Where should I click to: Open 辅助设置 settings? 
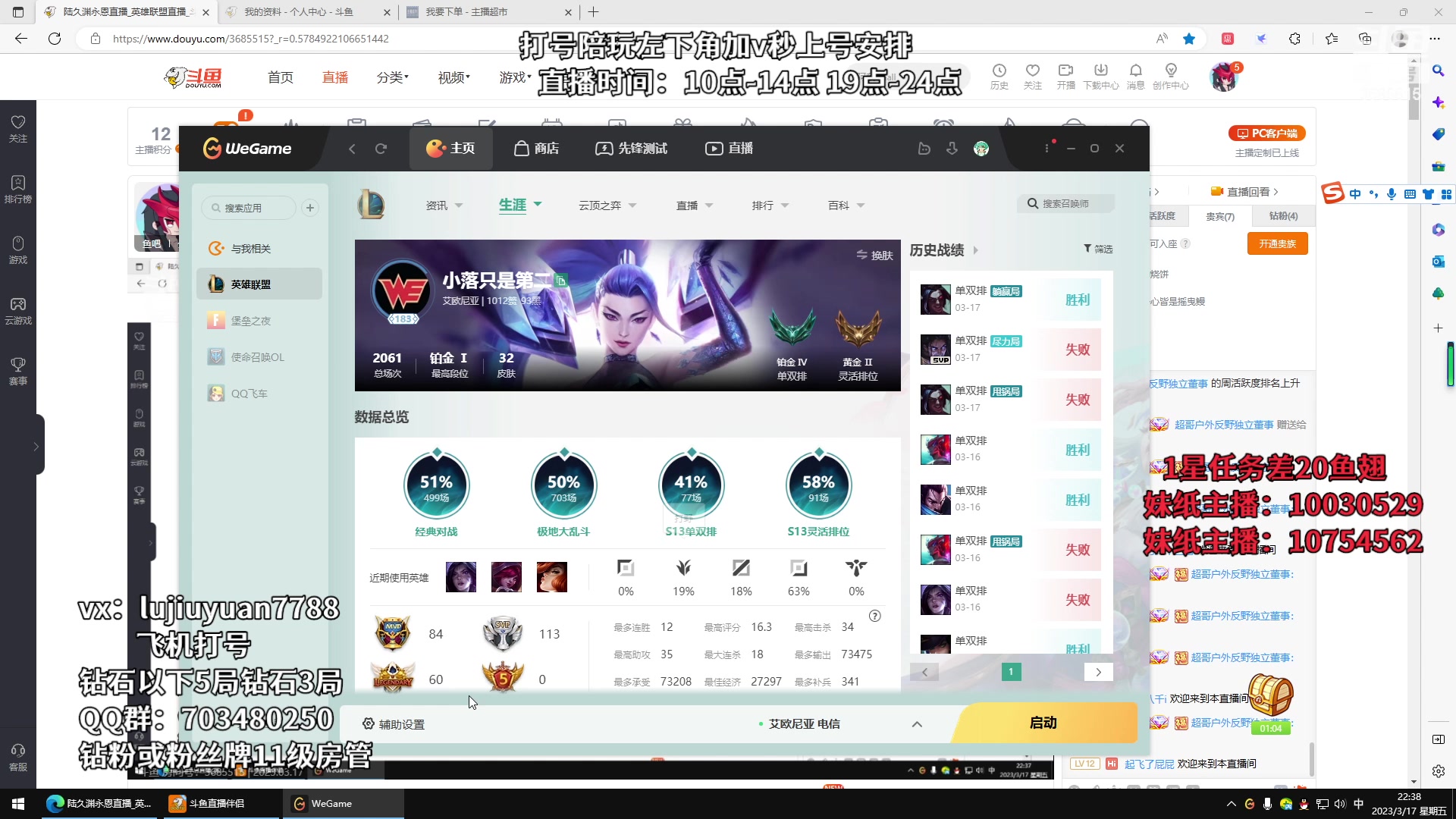(394, 724)
